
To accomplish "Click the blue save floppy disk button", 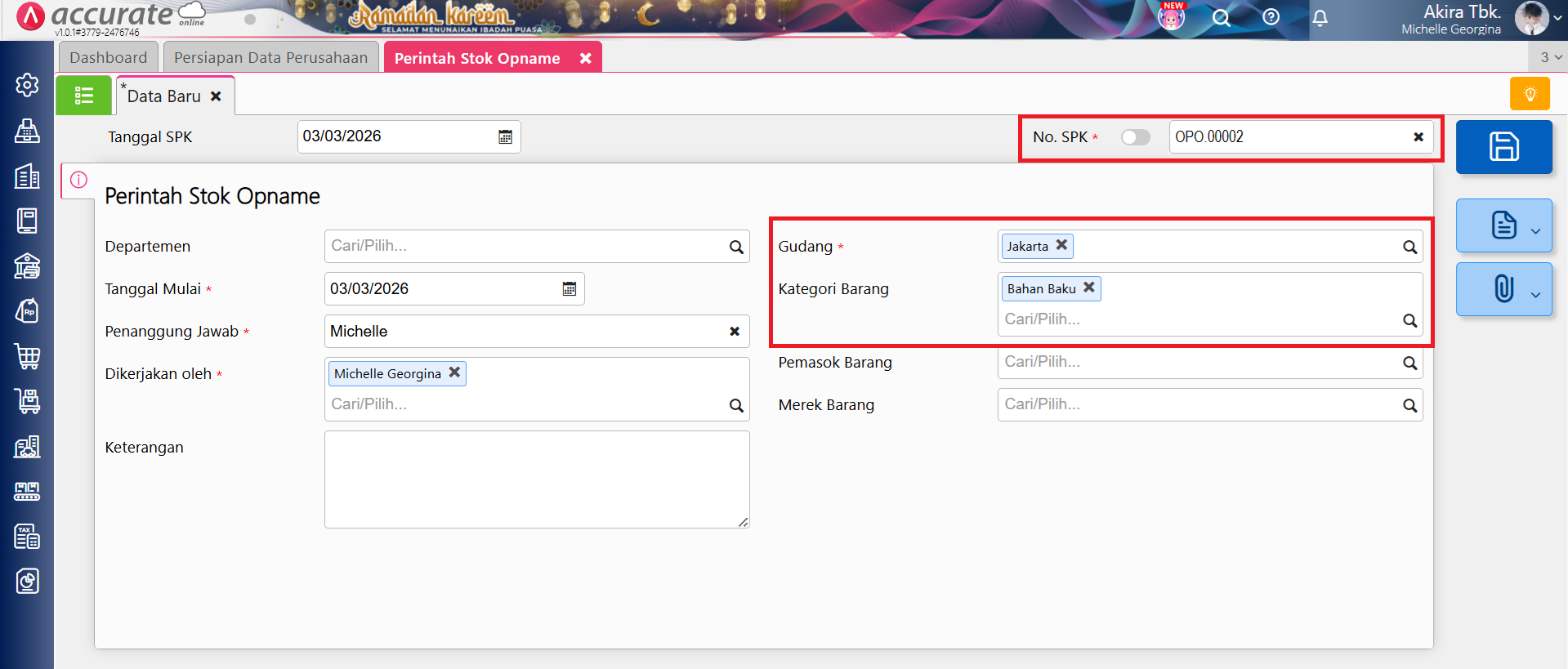I will (x=1503, y=147).
